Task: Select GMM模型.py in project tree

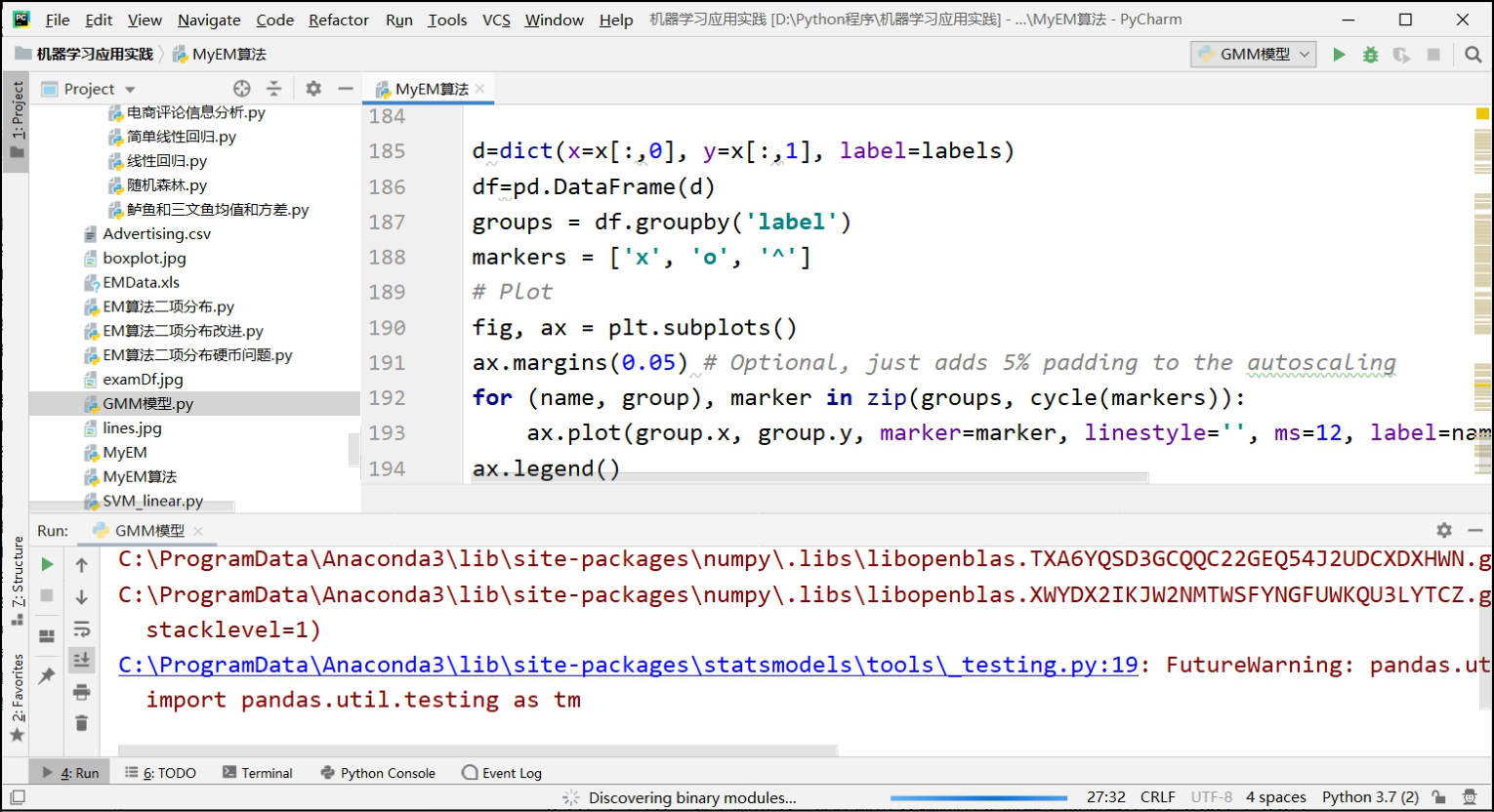Action: pyautogui.click(x=147, y=404)
